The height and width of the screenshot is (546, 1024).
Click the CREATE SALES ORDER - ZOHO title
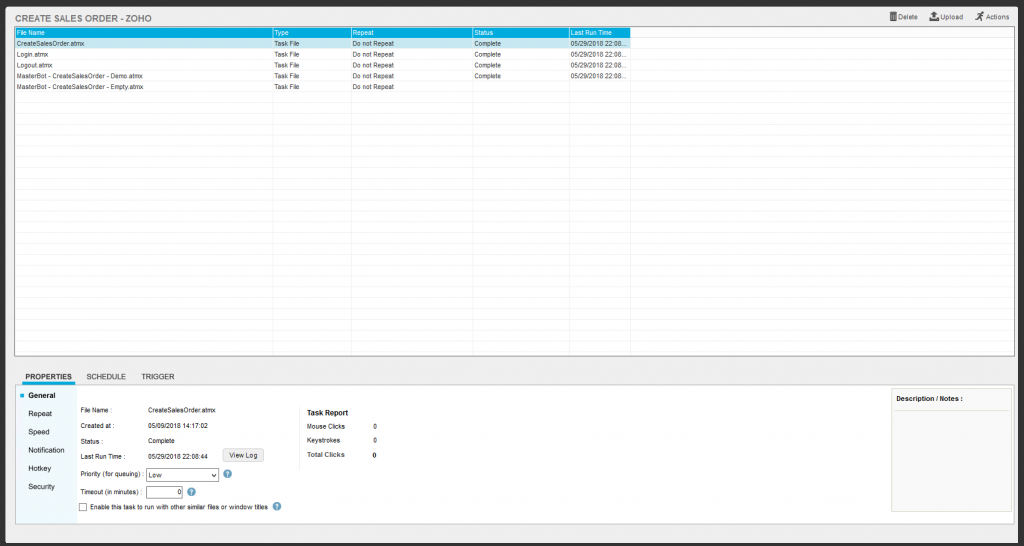coord(84,18)
